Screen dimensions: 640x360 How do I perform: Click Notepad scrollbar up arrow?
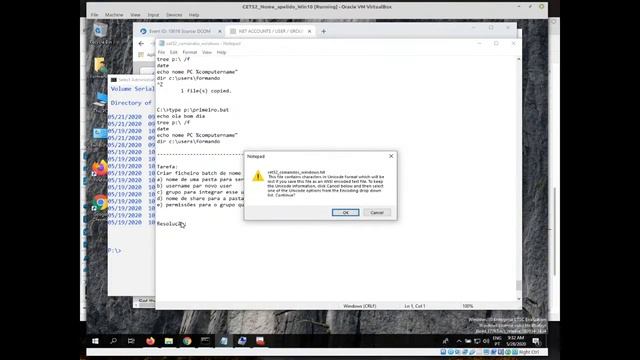[518, 60]
